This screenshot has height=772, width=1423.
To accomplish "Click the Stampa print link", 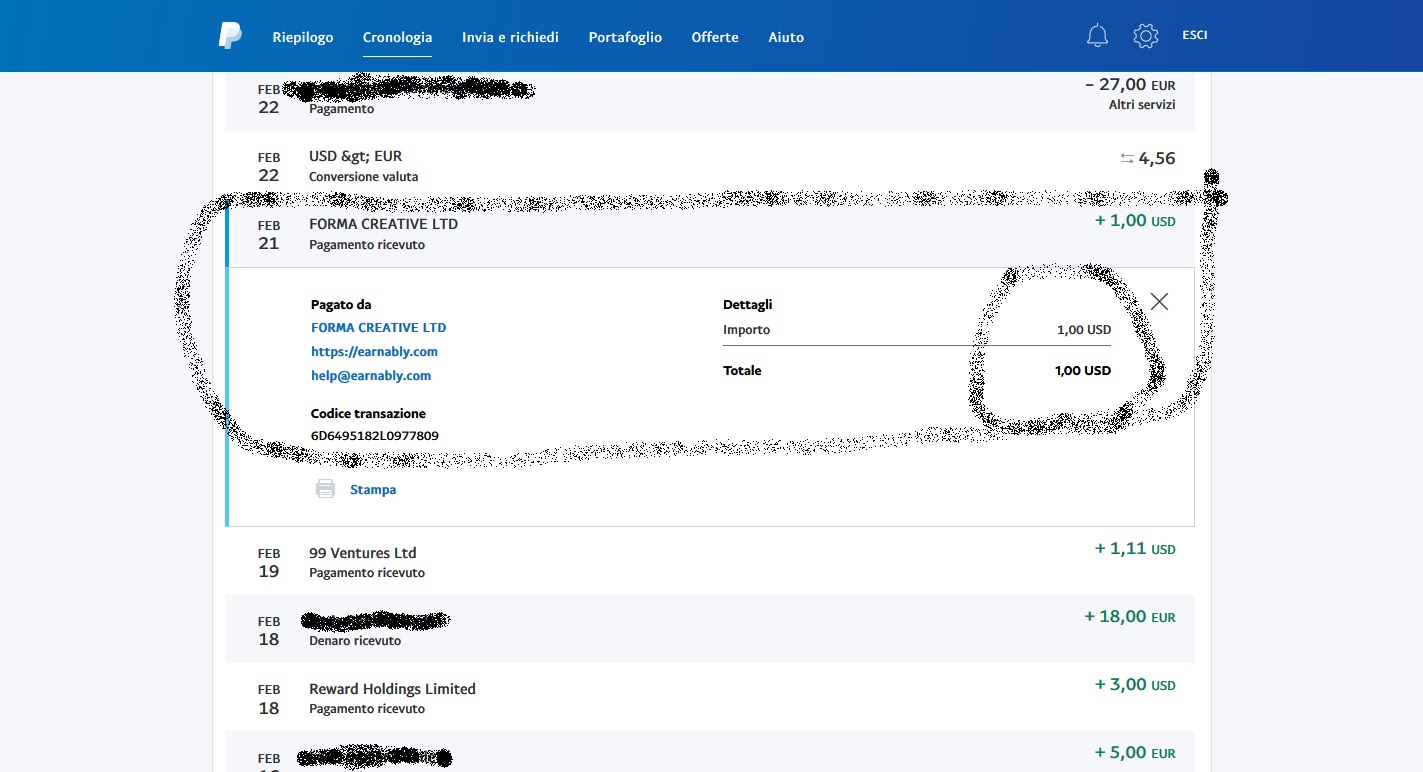I will 373,490.
